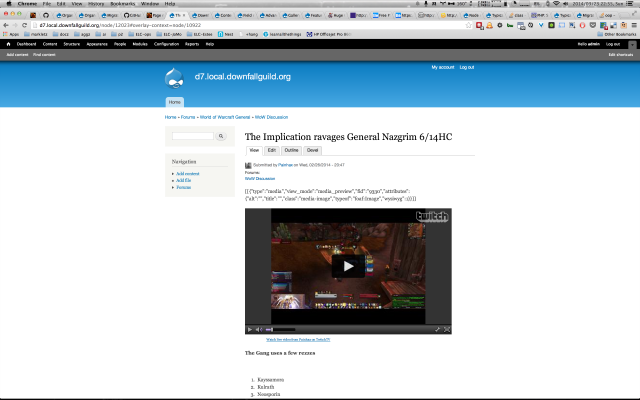Play the Twitch video with center button
640x400 pixels.
coord(348,266)
